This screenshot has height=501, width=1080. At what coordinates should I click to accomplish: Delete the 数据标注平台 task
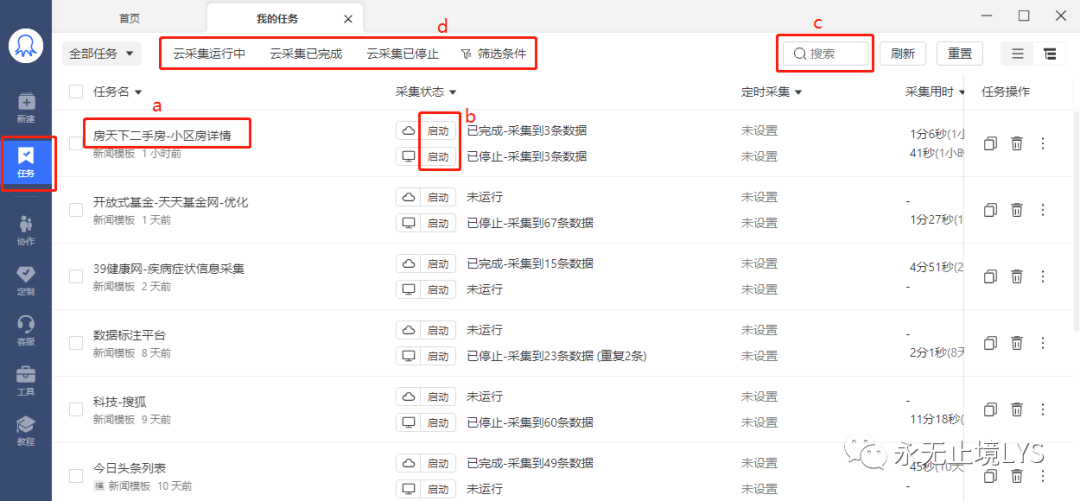(1017, 342)
